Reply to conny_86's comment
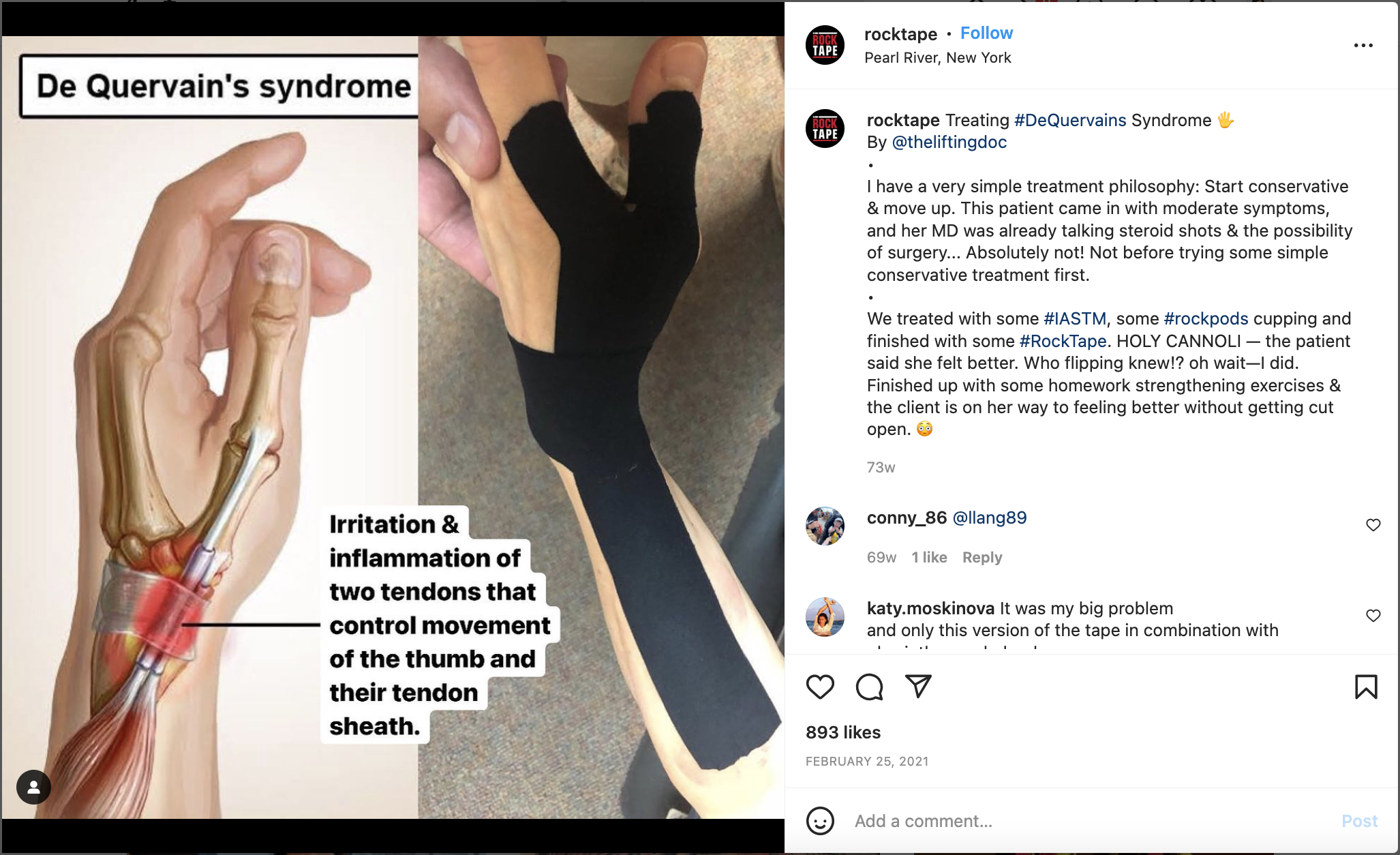 point(982,558)
